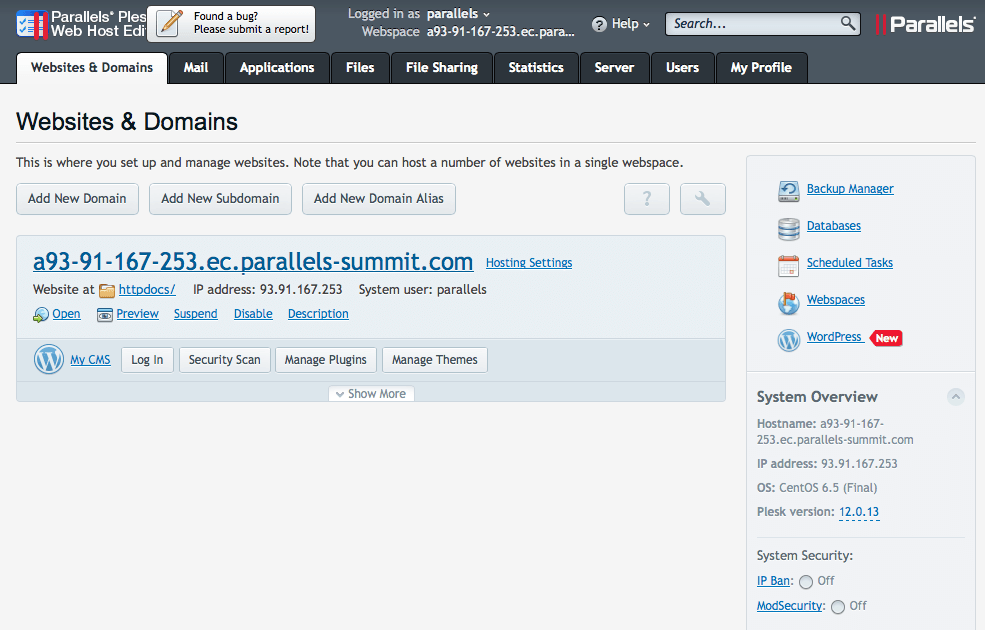This screenshot has height=630, width=985.
Task: Click the Plesk version 12.0.13 link
Action: (x=859, y=513)
